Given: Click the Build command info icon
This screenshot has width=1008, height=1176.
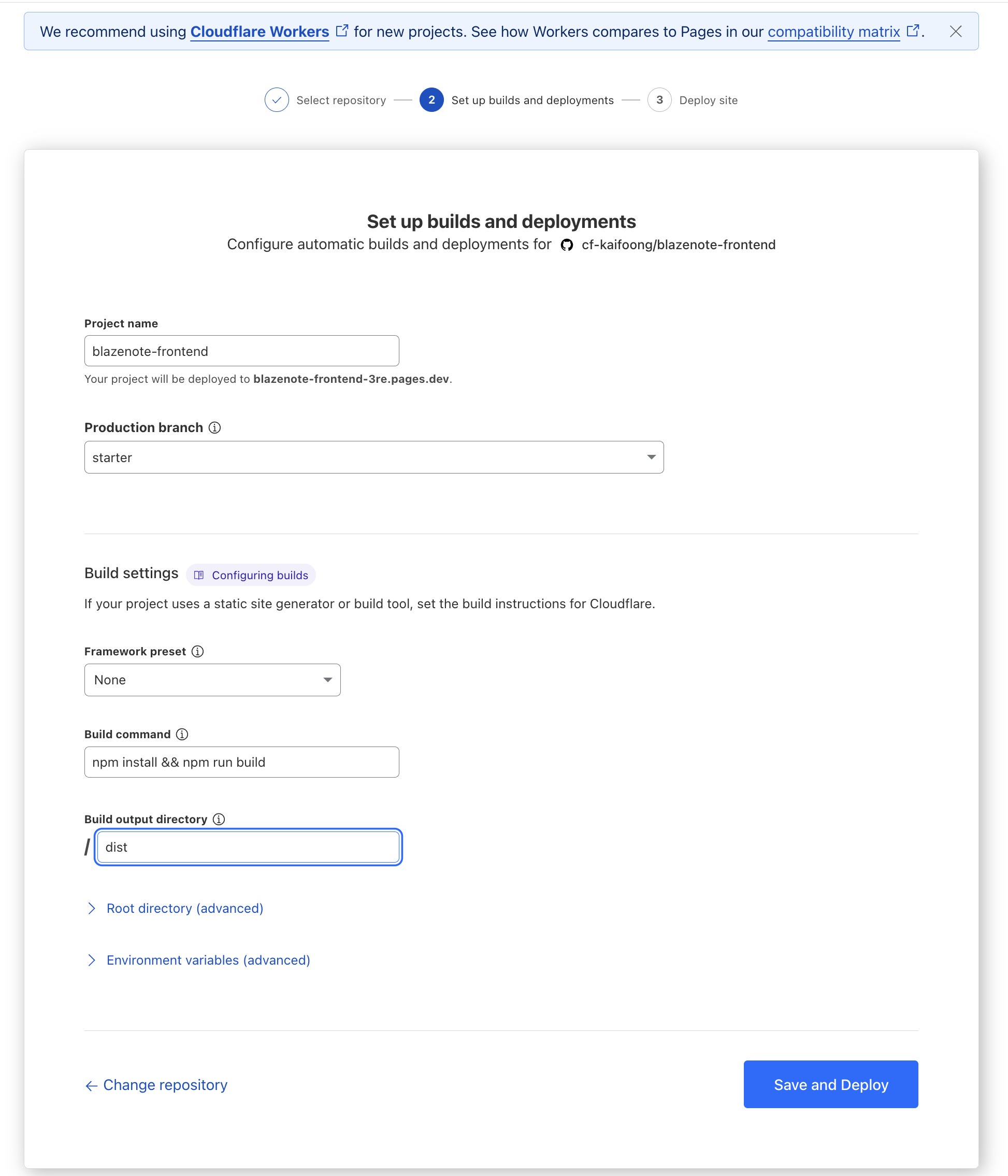Looking at the screenshot, I should click(182, 734).
